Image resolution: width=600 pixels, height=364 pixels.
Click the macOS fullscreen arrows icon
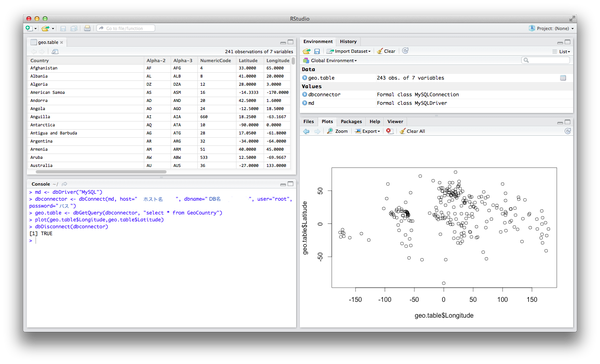pos(572,18)
